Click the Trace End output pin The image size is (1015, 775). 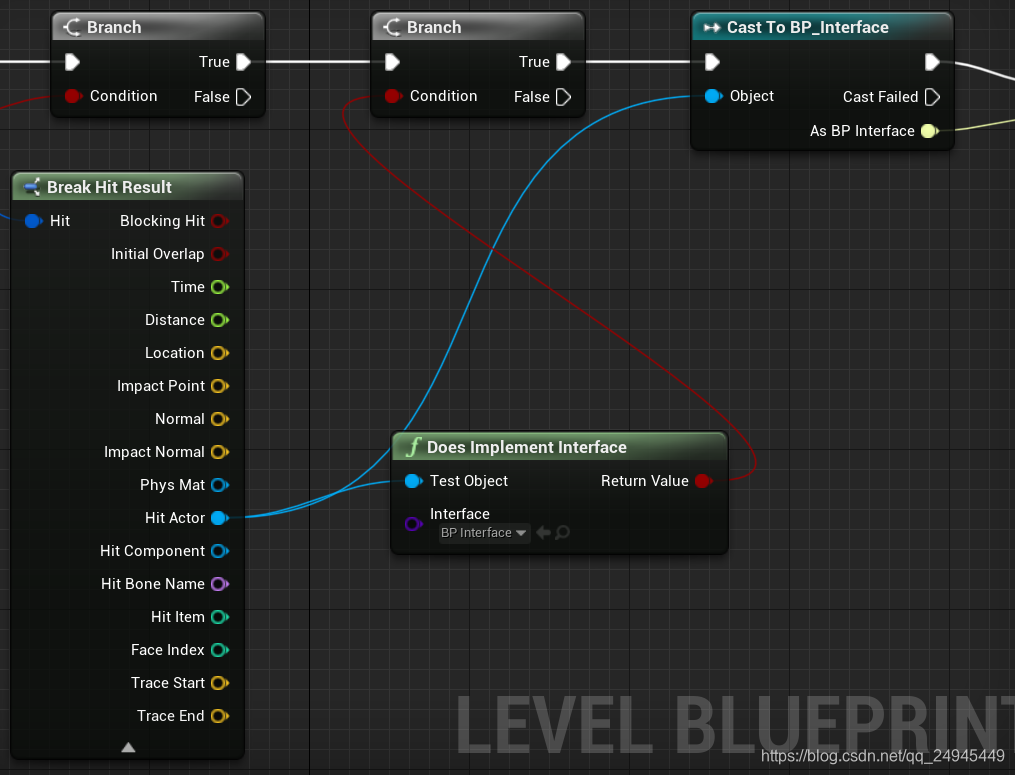[219, 716]
